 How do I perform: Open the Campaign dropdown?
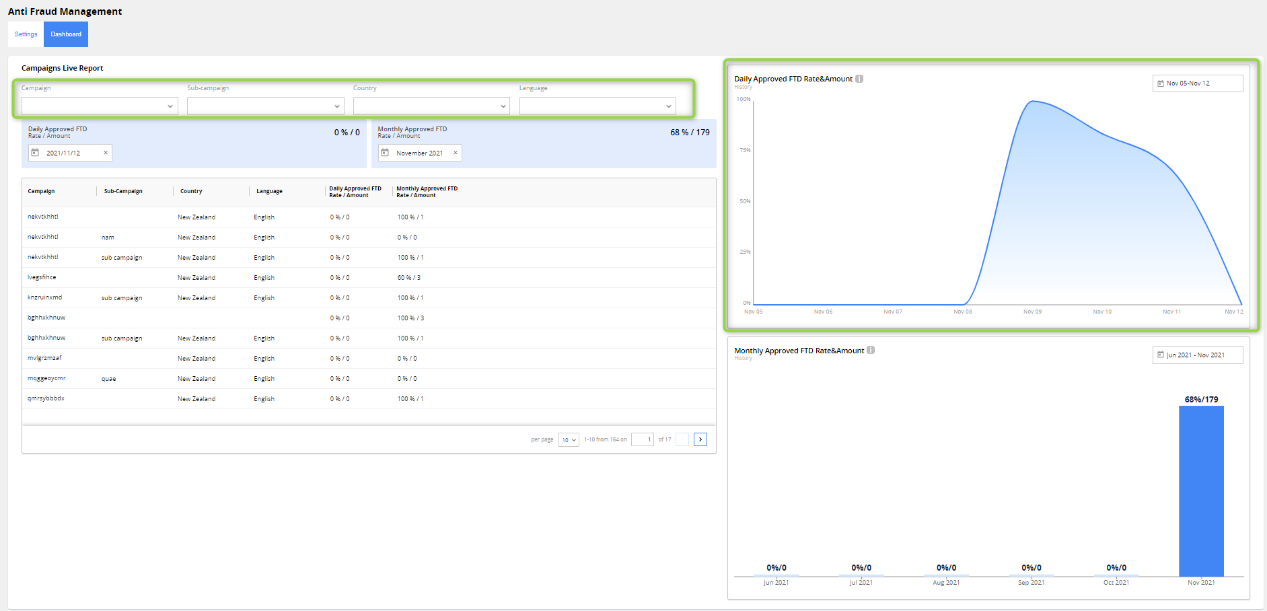pyautogui.click(x=98, y=105)
